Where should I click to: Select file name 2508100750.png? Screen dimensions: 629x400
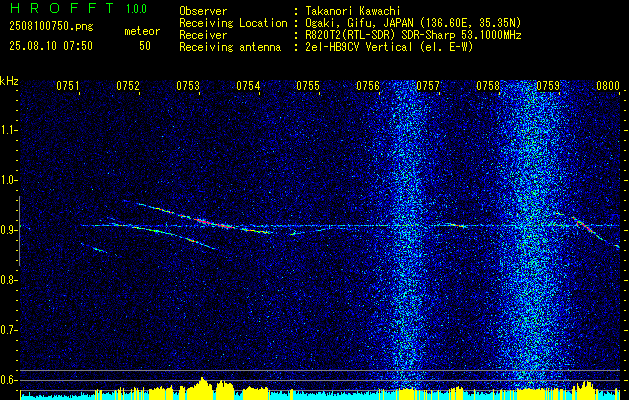point(51,27)
